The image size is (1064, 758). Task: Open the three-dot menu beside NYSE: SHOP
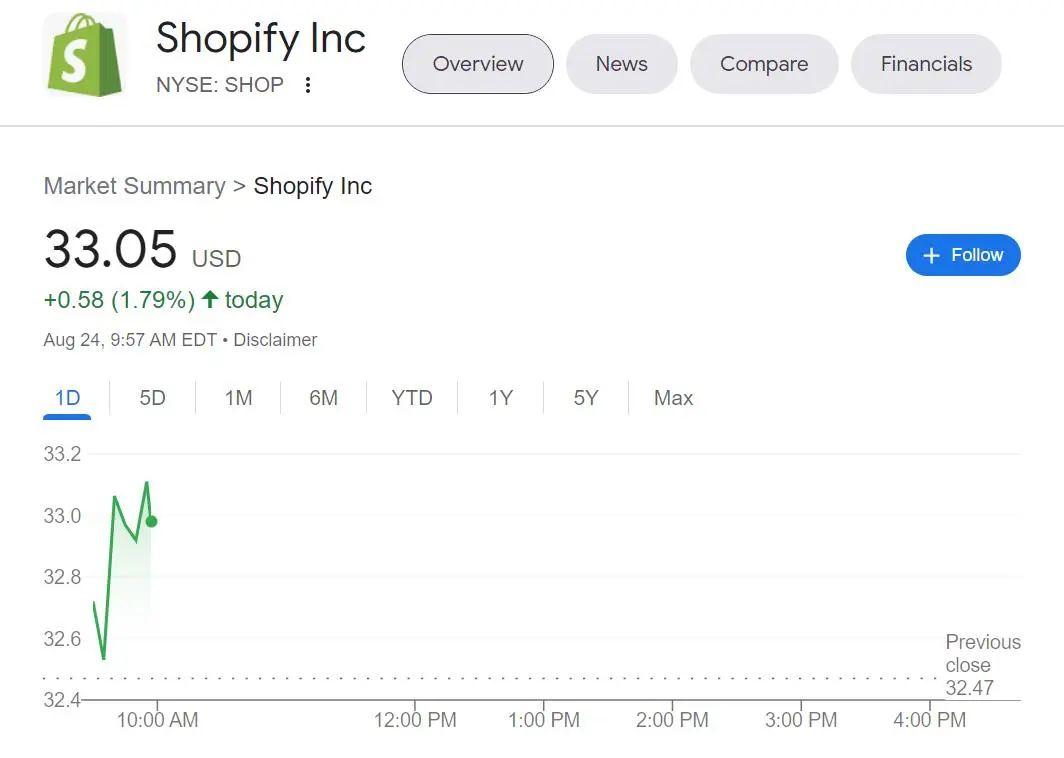308,85
